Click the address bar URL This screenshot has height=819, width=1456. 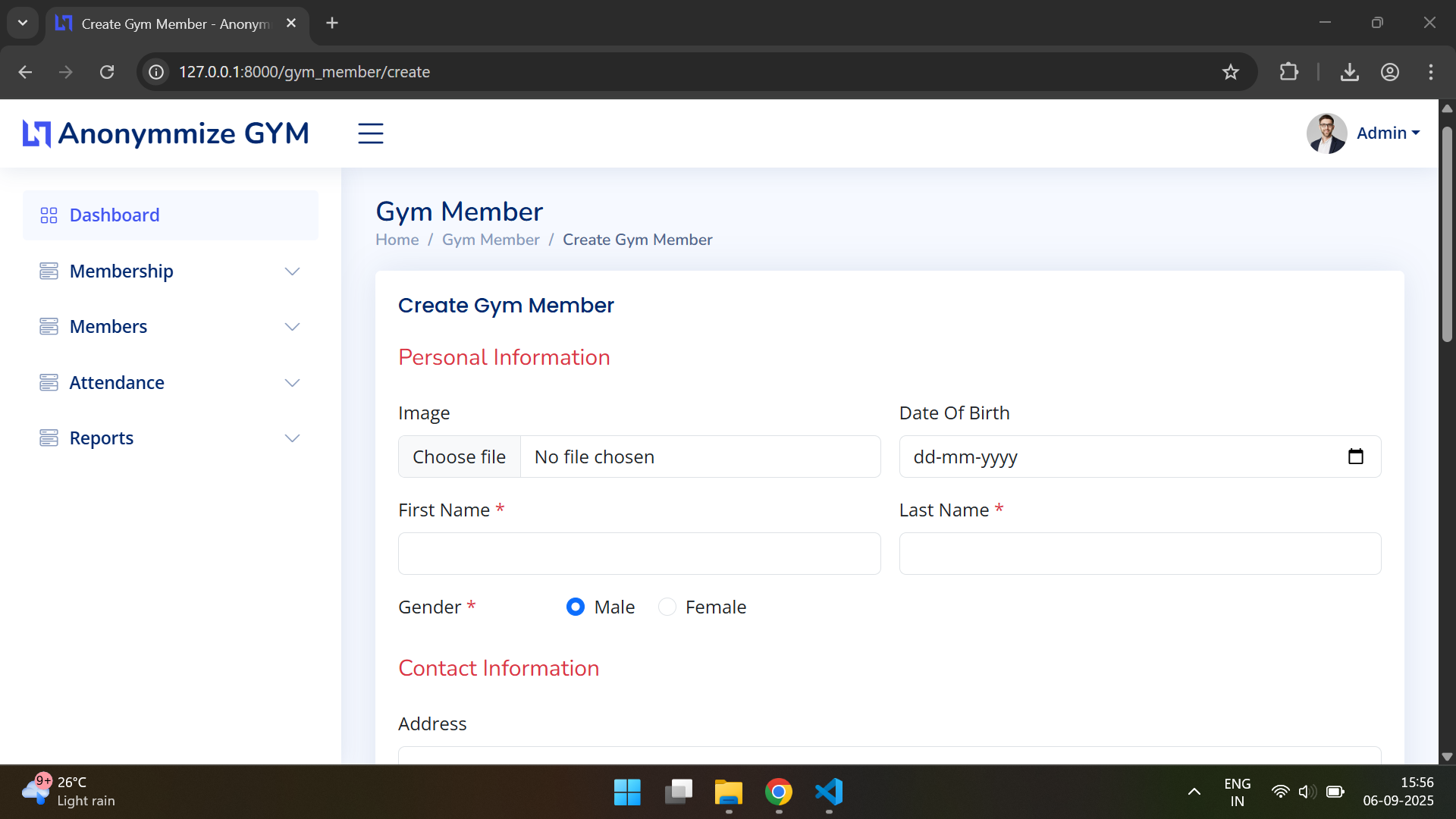304,72
